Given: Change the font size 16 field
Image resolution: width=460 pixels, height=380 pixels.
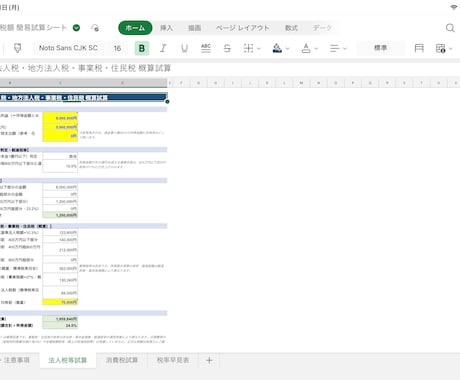Looking at the screenshot, I should pos(117,48).
